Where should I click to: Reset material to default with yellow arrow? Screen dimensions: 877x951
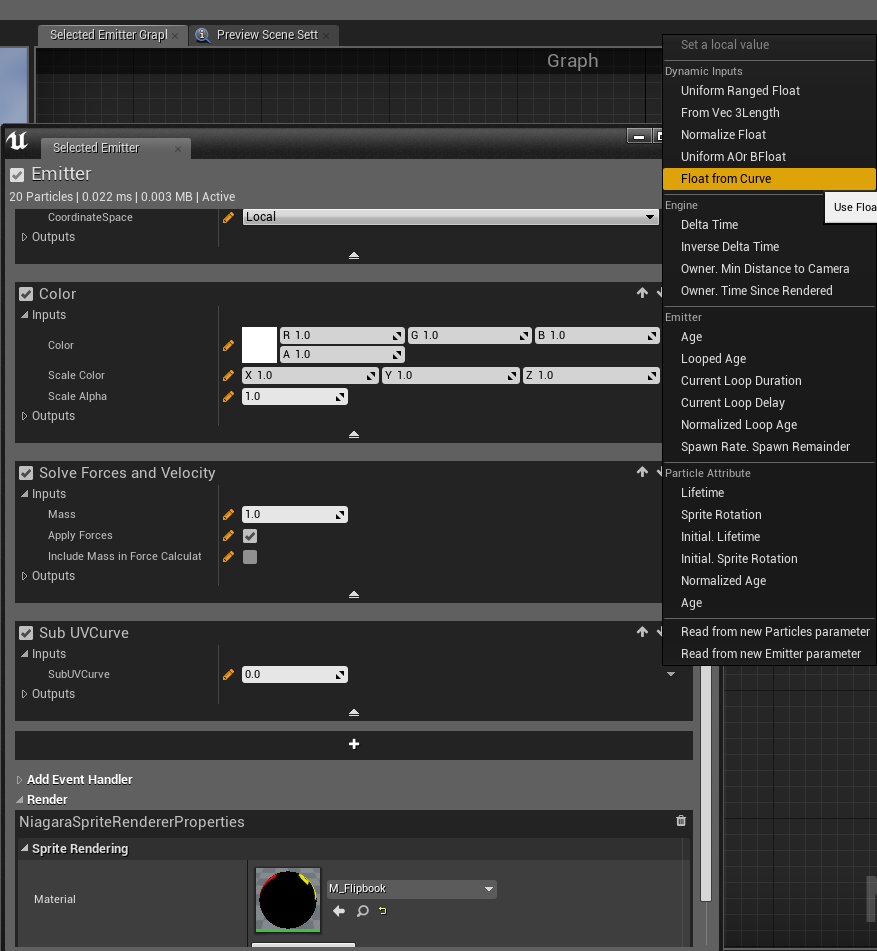(383, 911)
